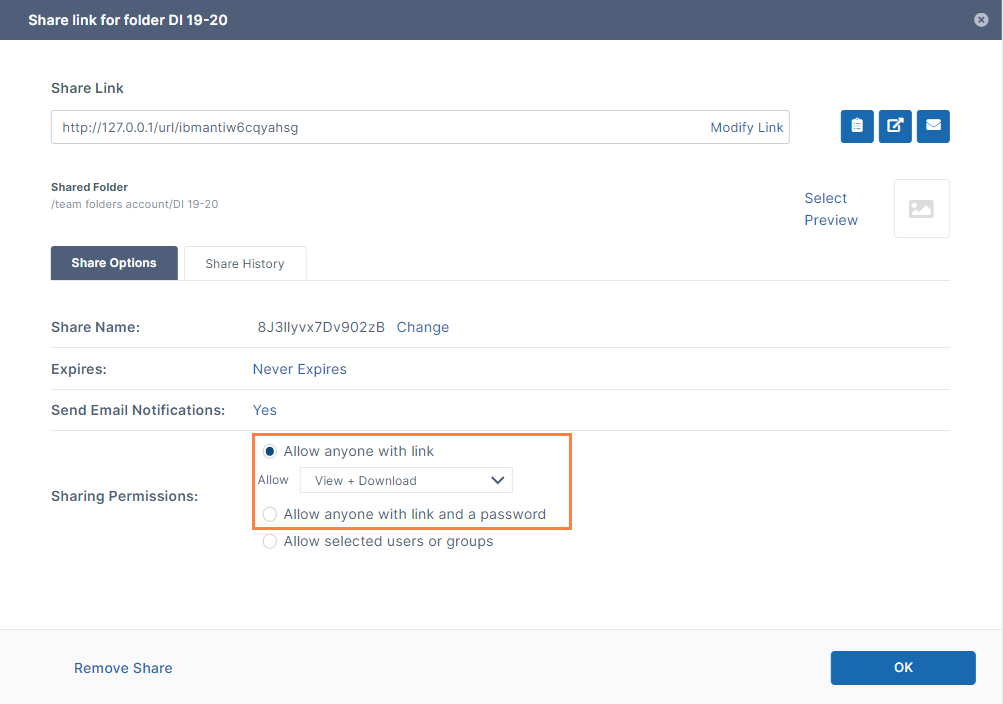
Task: Click the dropdown chevron arrow for Allow
Action: (497, 481)
